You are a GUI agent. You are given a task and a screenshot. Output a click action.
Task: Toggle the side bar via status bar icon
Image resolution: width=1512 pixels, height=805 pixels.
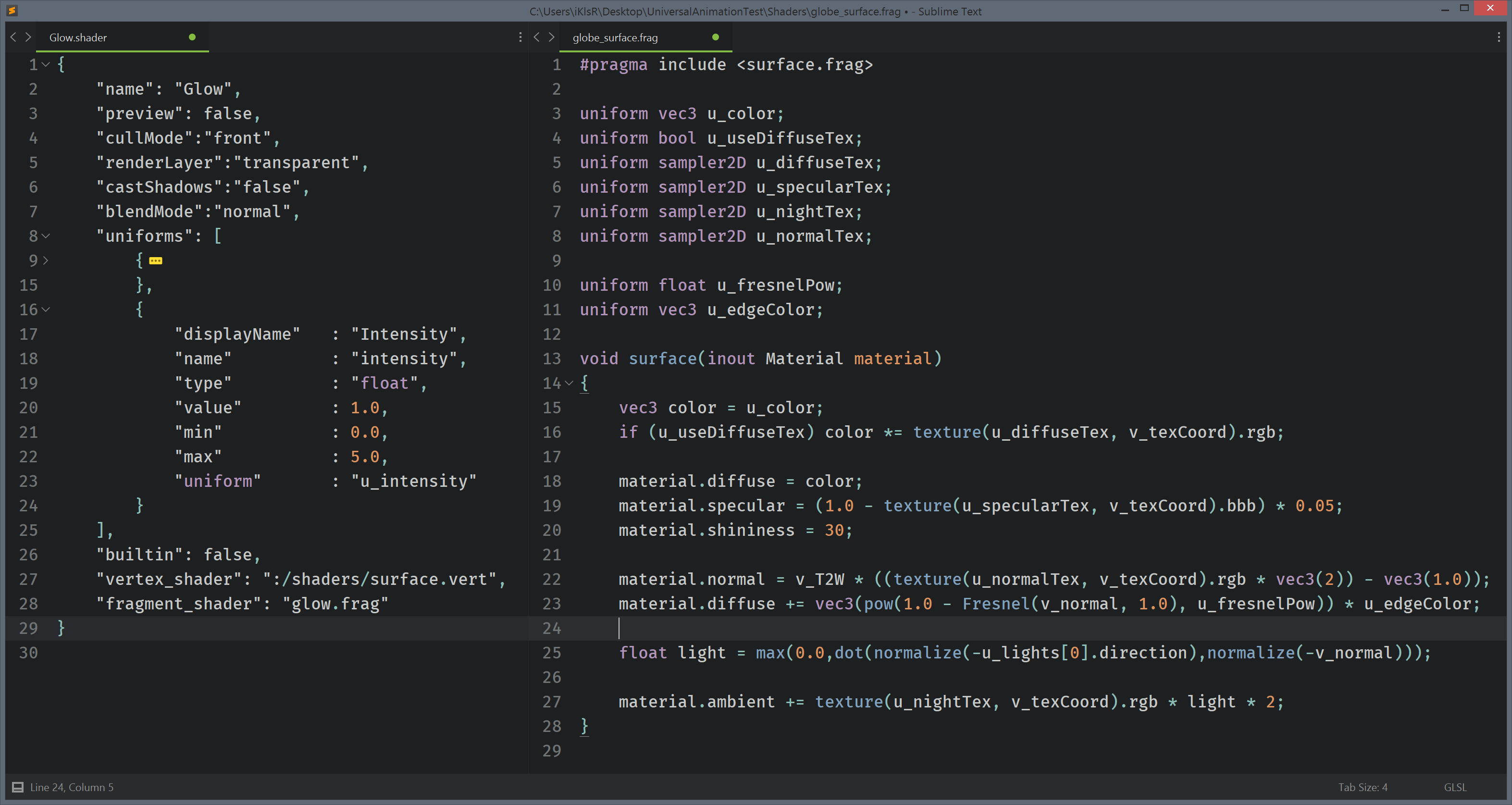[x=18, y=787]
